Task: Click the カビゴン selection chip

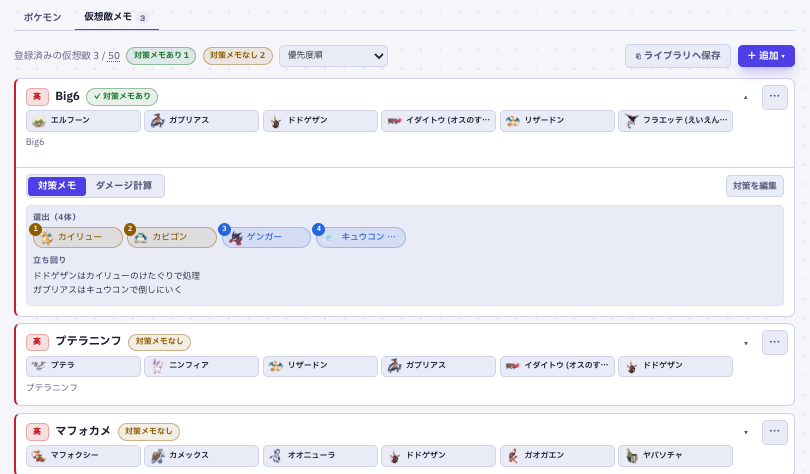Action: click(172, 237)
